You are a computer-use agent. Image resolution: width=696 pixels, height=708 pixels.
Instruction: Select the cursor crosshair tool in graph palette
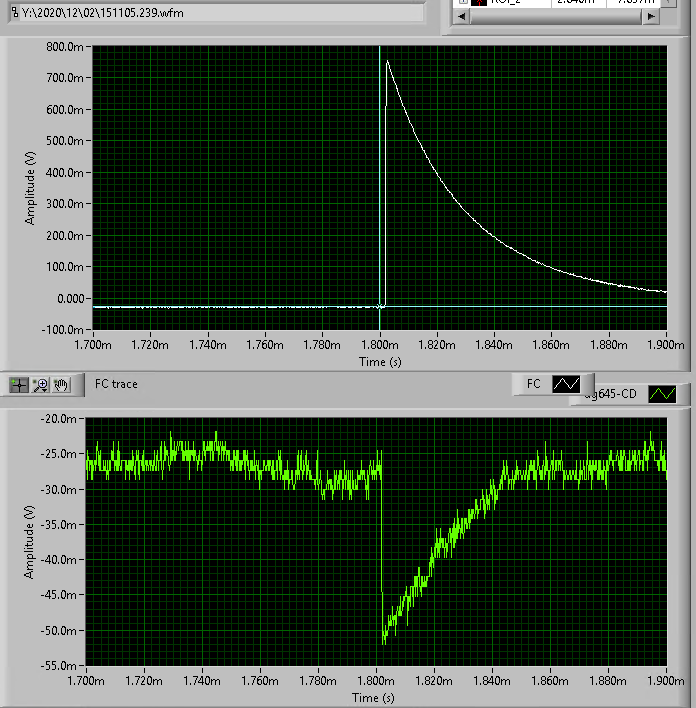pos(19,385)
